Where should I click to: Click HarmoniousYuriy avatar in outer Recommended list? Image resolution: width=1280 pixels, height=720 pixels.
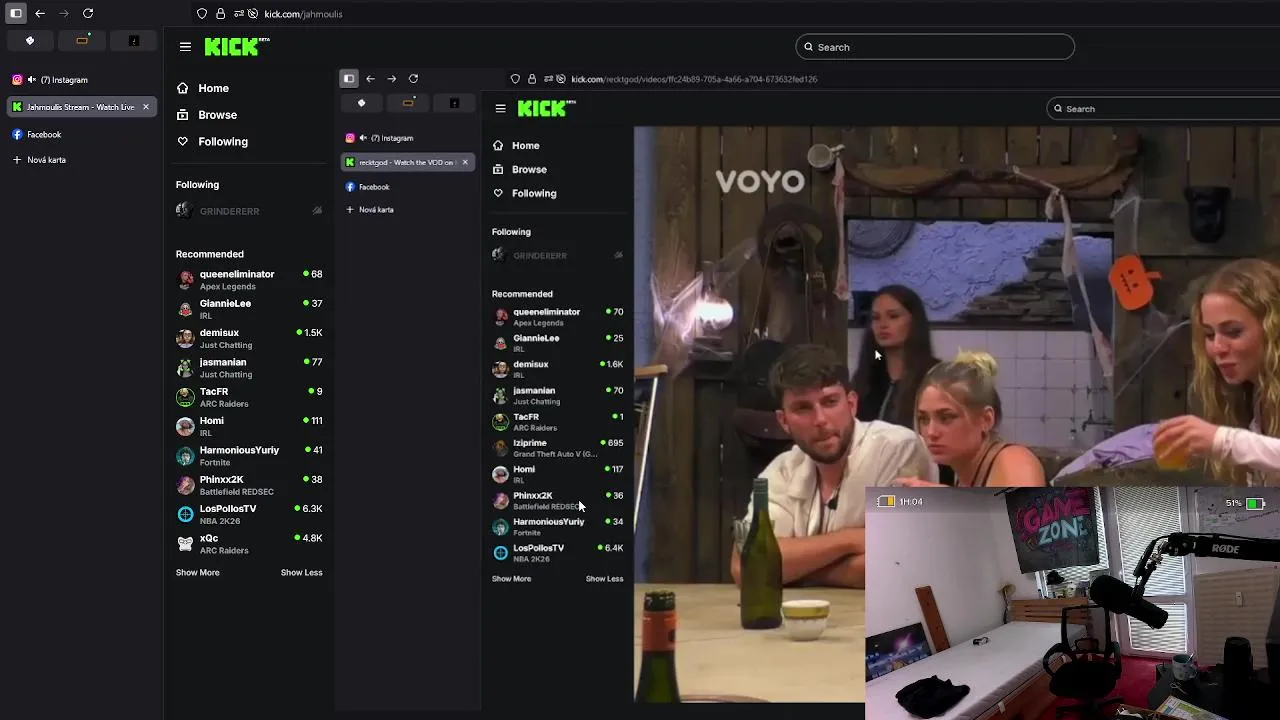[x=185, y=456]
